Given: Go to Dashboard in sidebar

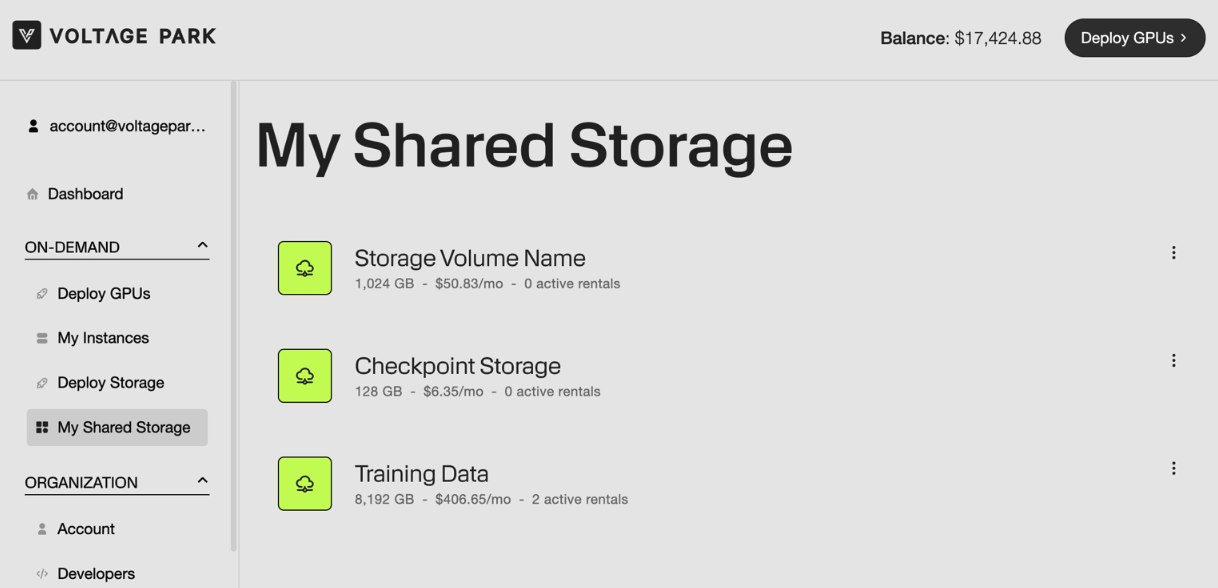Looking at the screenshot, I should click(85, 194).
